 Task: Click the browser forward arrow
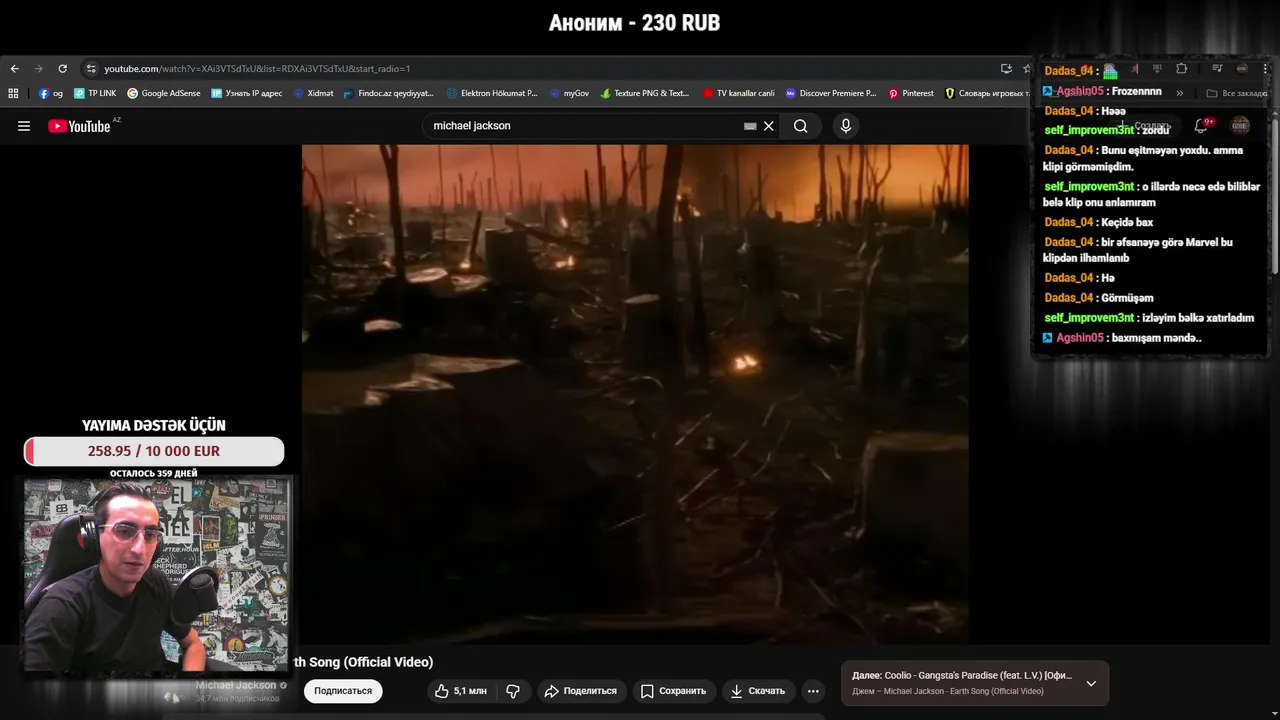tap(38, 69)
